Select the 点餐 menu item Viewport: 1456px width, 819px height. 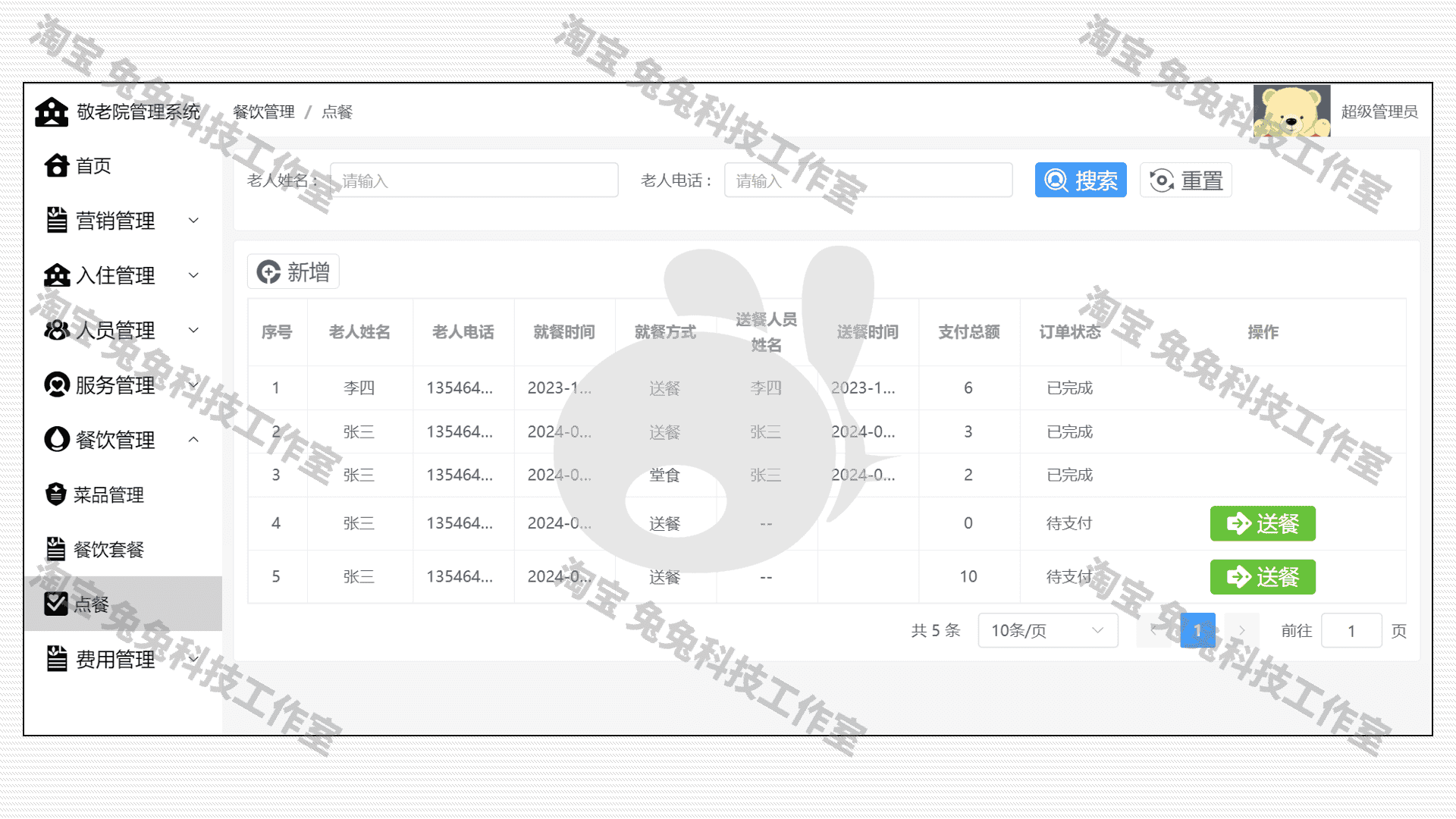(123, 604)
